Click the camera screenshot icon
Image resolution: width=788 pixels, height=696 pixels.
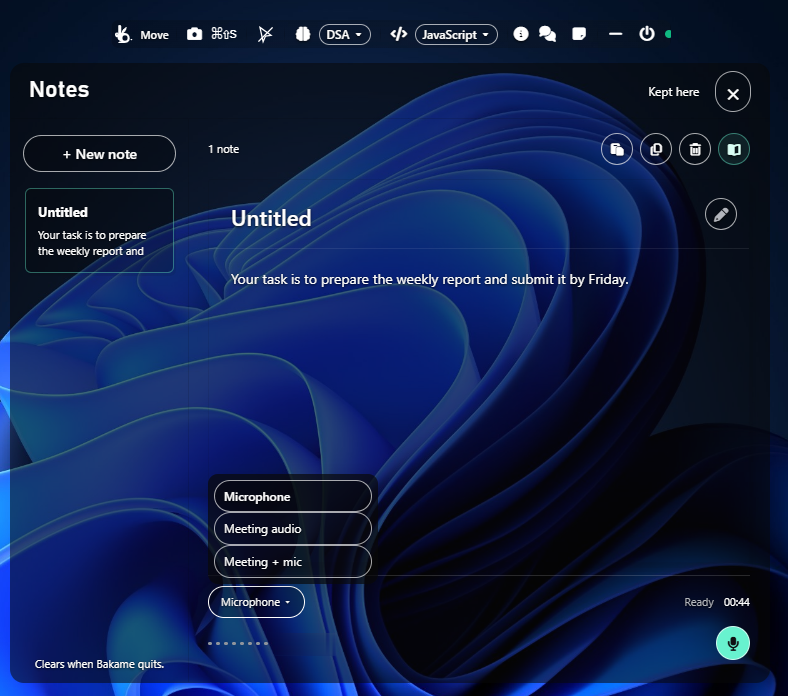[x=194, y=34]
